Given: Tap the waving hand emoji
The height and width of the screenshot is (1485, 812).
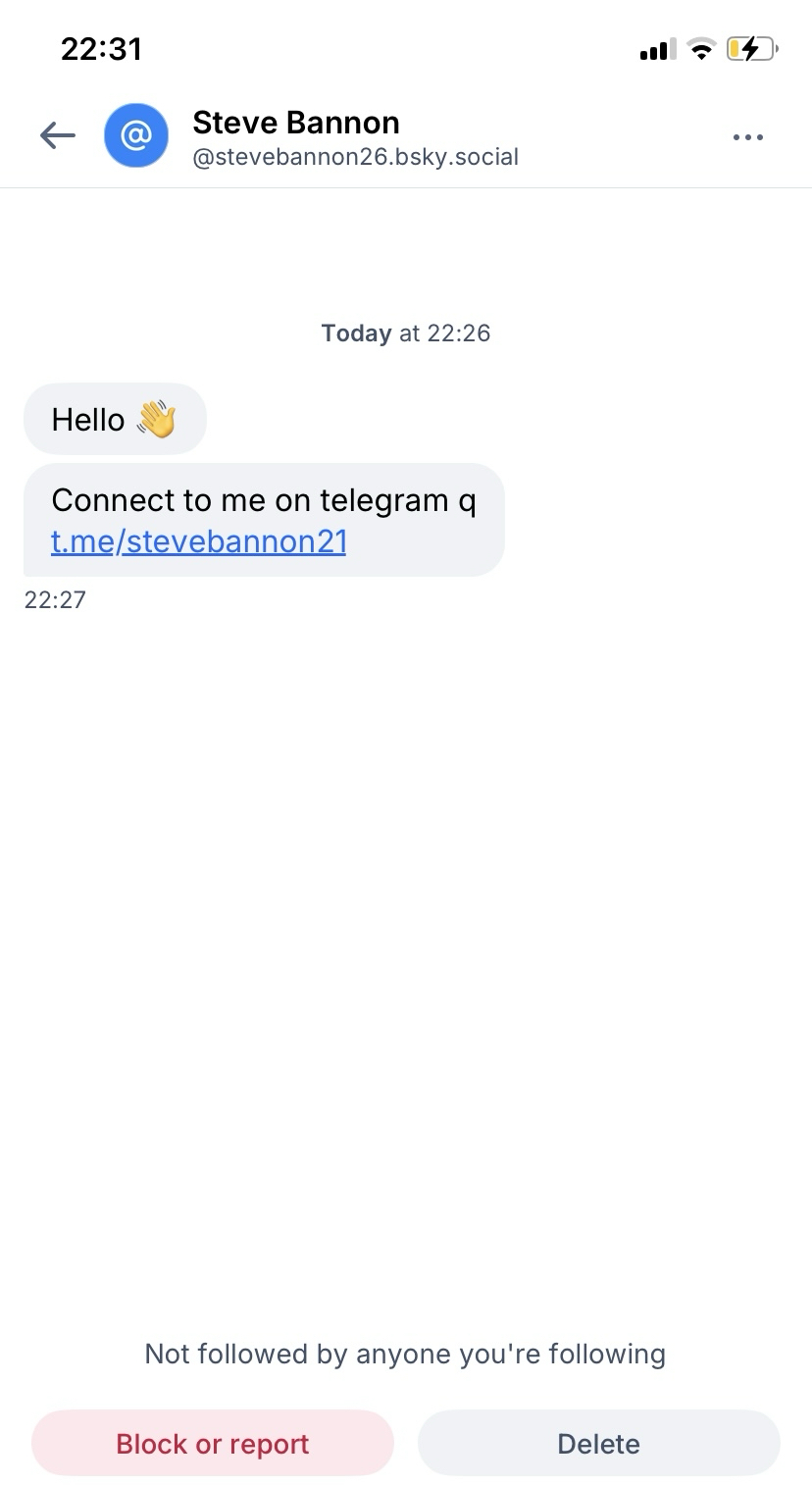Looking at the screenshot, I should pyautogui.click(x=156, y=420).
